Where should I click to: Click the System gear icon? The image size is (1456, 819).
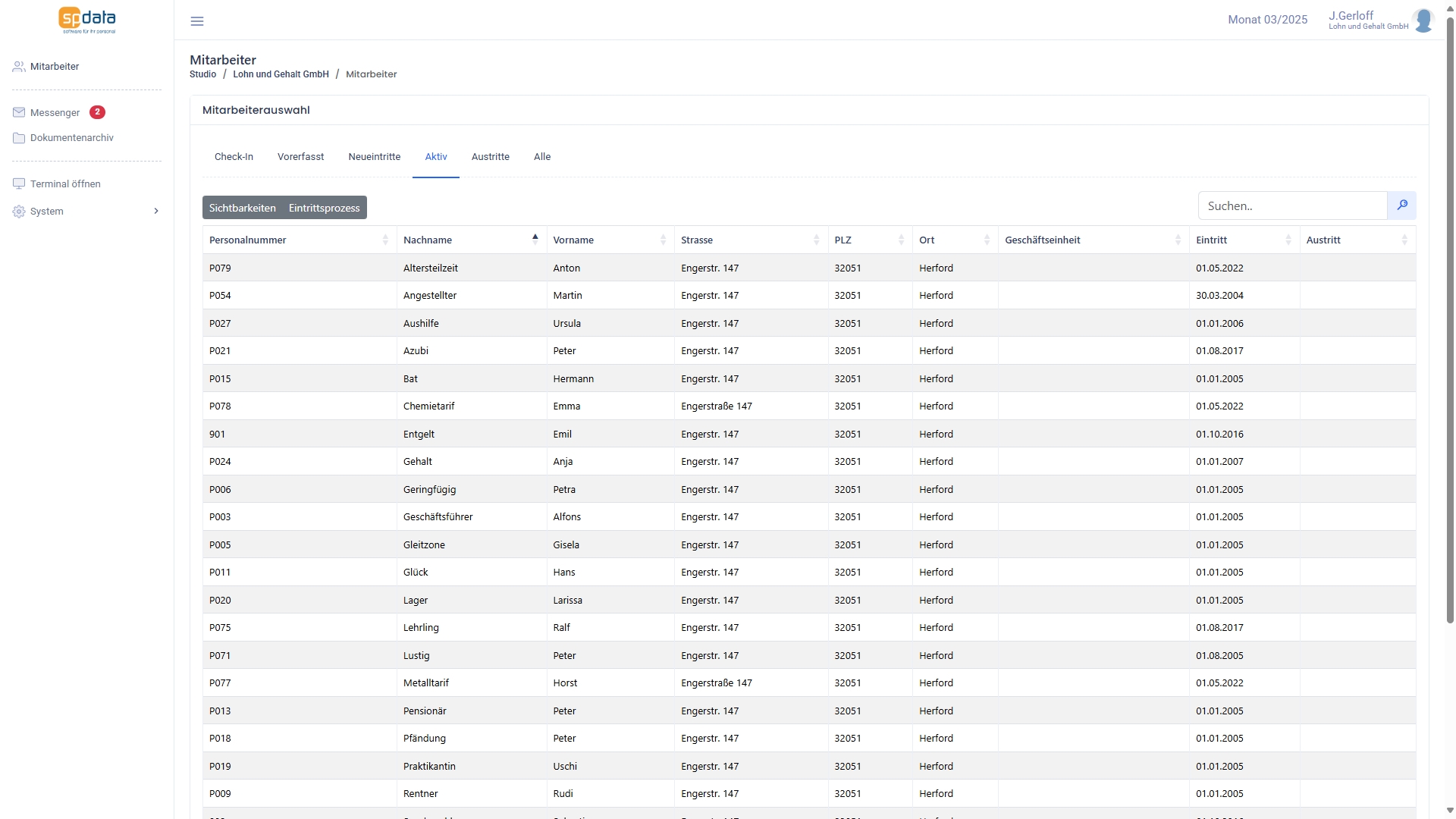pyautogui.click(x=19, y=212)
